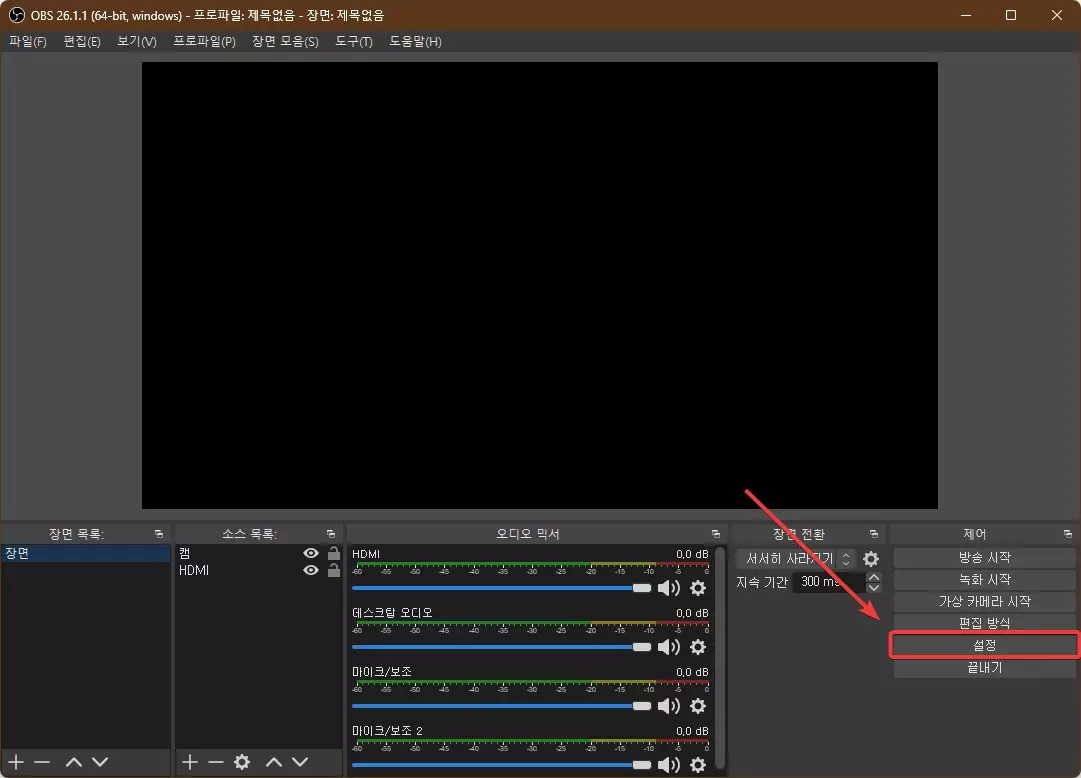The width and height of the screenshot is (1081, 778).
Task: Open the 보기(V) menu
Action: [137, 41]
